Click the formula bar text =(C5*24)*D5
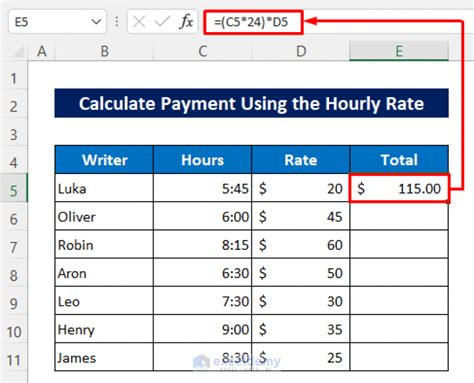Viewport: 474px width, 383px height. point(251,22)
